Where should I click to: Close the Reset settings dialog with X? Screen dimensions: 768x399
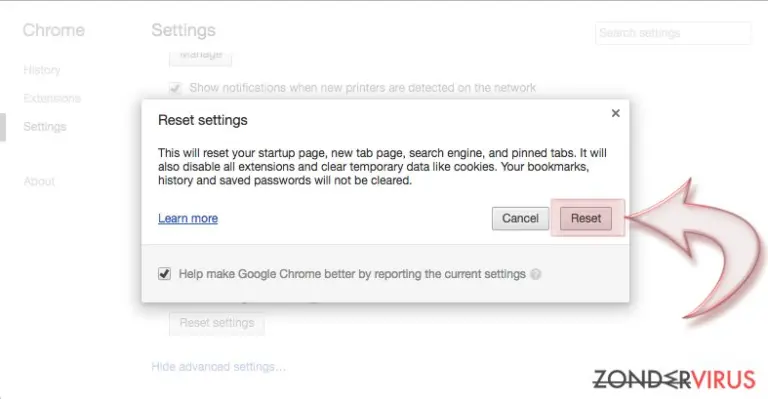coord(616,113)
